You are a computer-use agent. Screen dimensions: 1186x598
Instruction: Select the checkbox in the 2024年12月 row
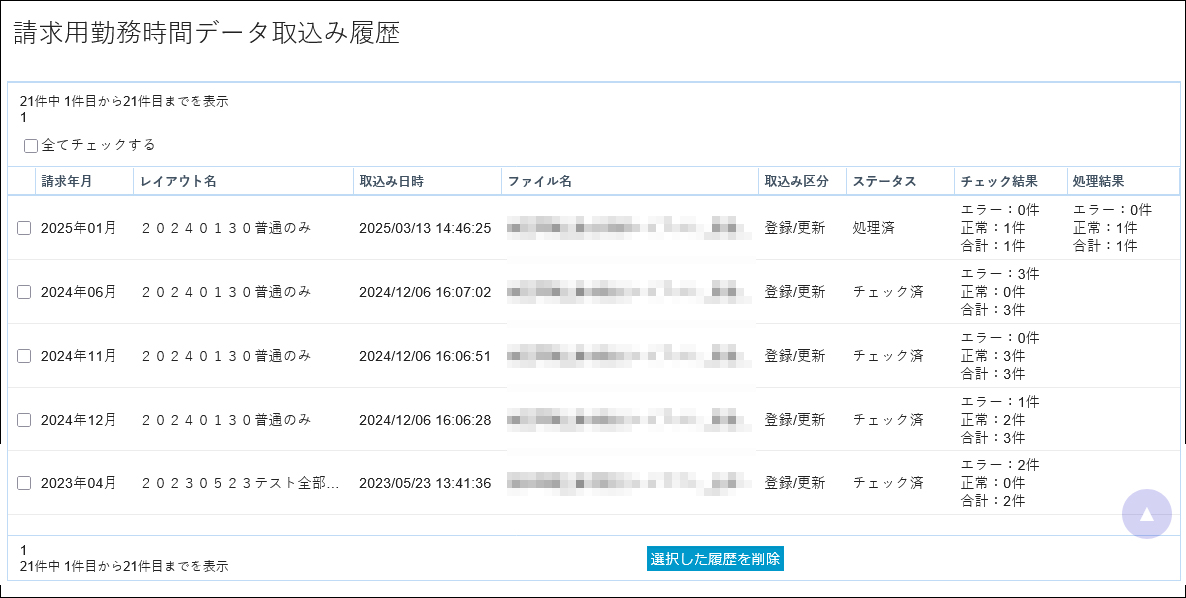pyautogui.click(x=24, y=420)
